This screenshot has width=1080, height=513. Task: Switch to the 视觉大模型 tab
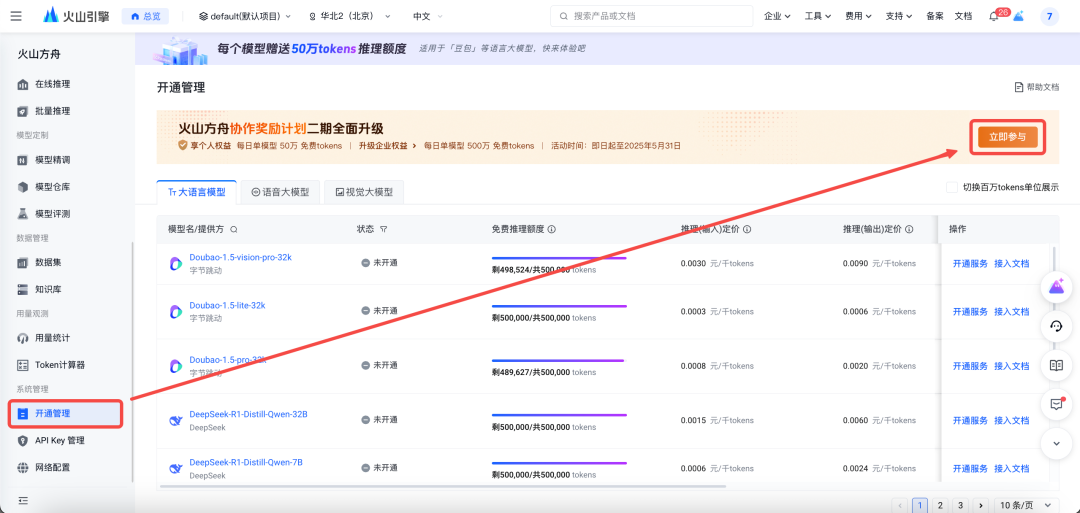point(364,192)
